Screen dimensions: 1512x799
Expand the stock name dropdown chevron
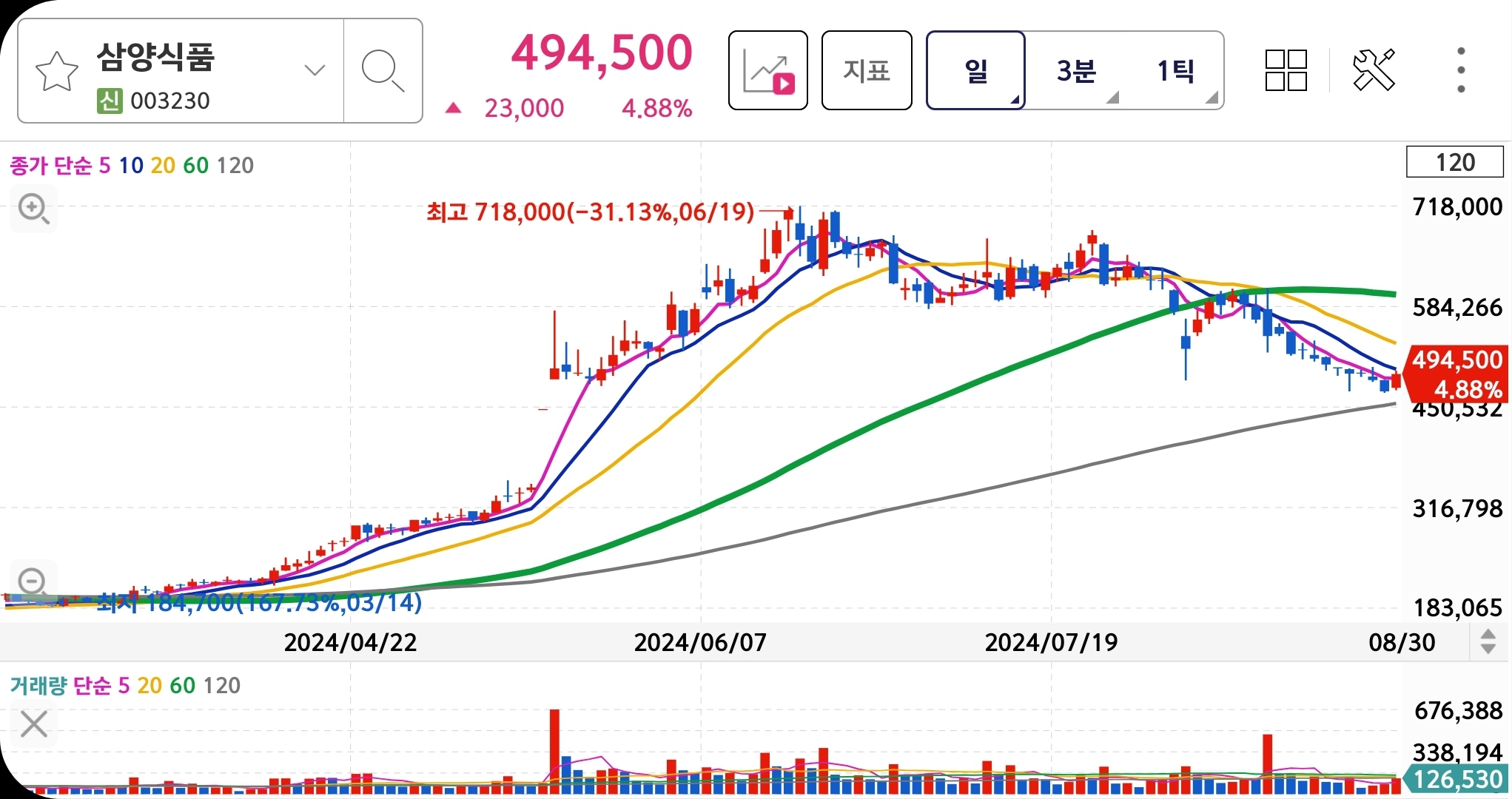(x=315, y=70)
